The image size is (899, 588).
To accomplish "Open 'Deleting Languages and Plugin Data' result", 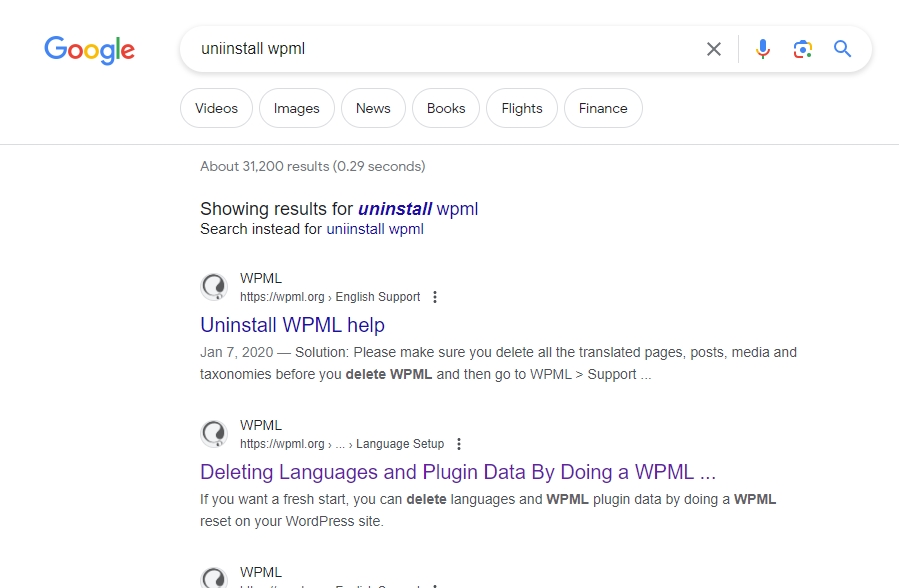I will pyautogui.click(x=458, y=472).
